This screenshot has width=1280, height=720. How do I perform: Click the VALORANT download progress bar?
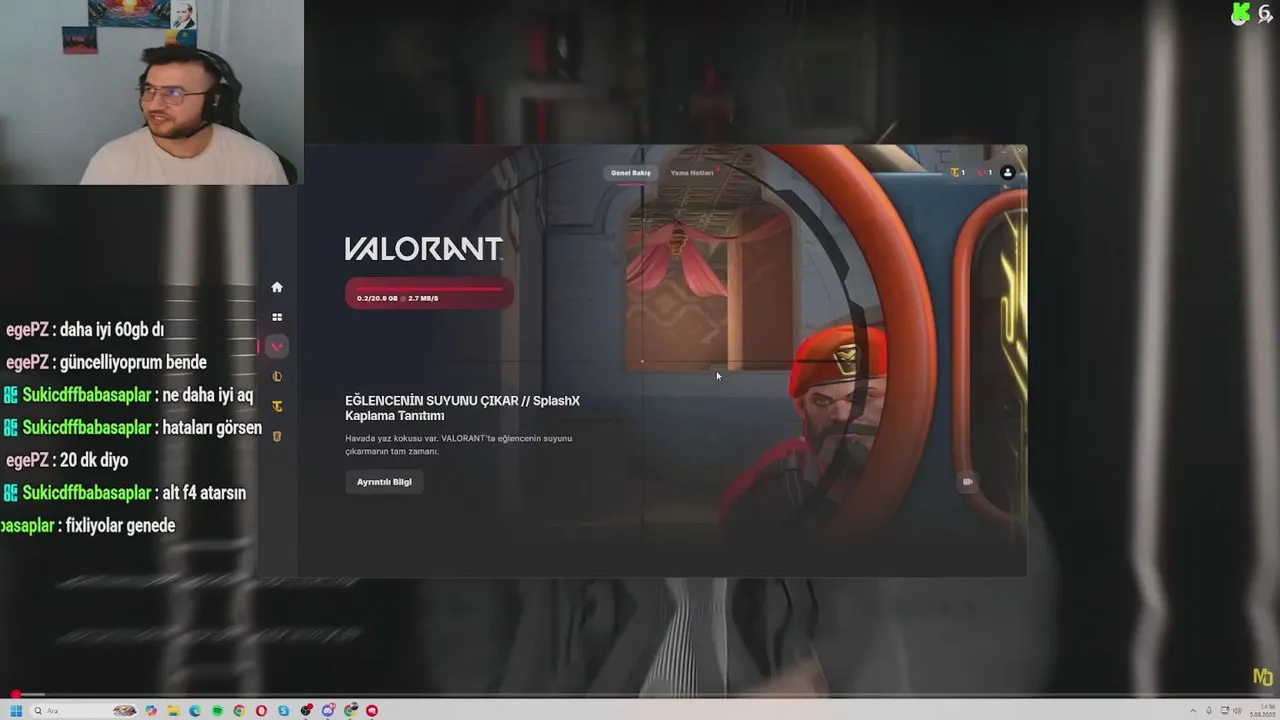[429, 293]
